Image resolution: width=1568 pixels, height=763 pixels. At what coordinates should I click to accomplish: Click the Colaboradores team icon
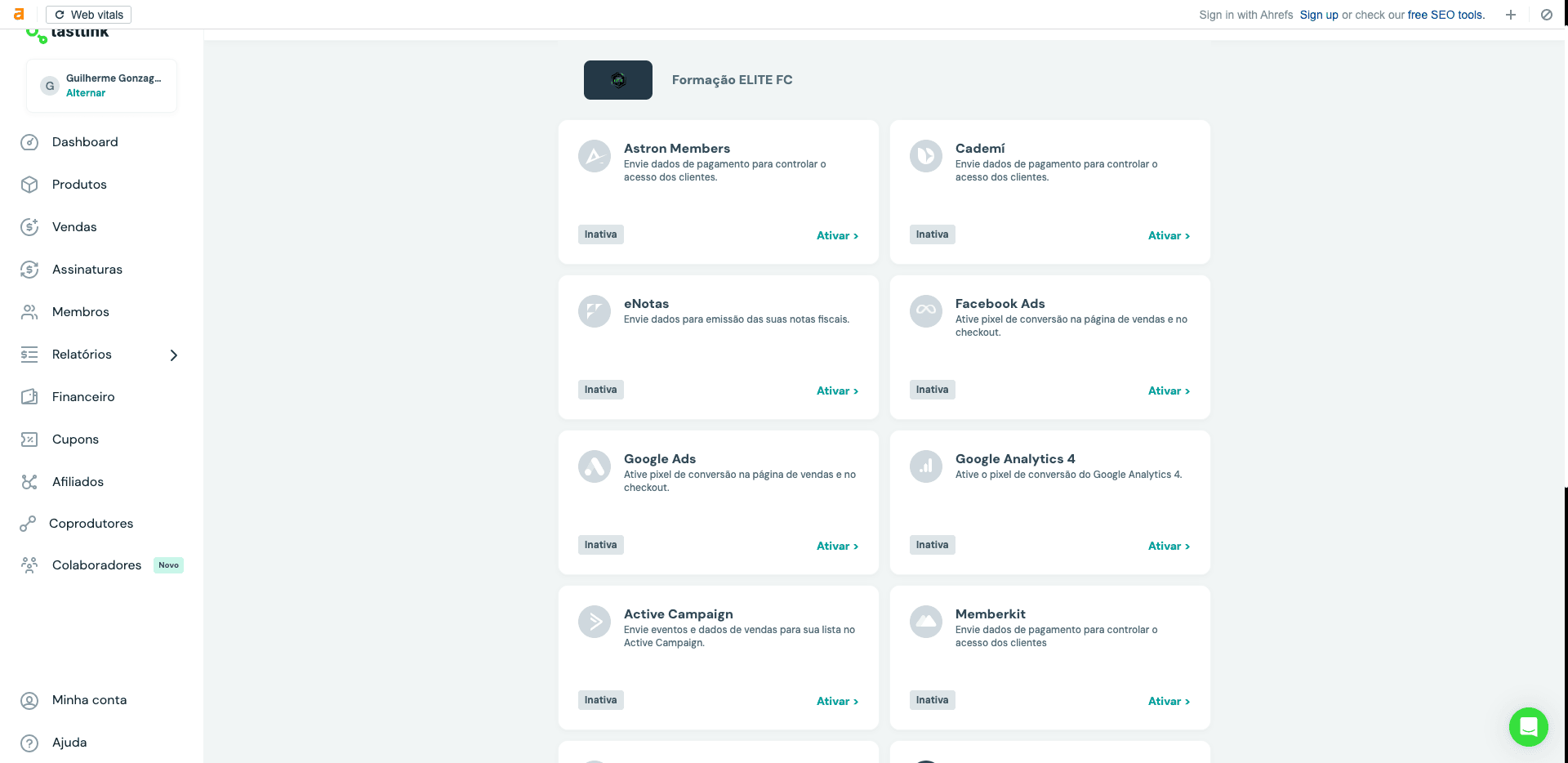click(29, 565)
